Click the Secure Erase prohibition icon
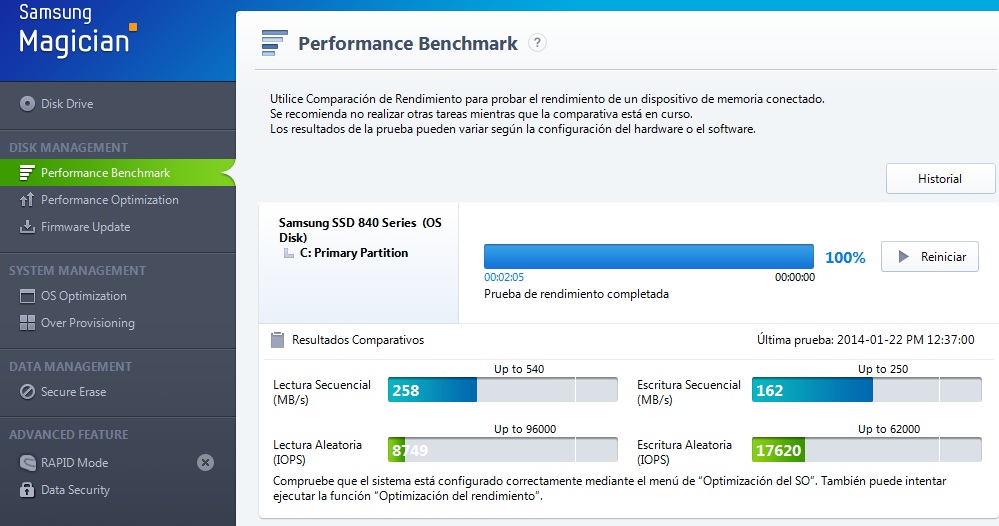Image resolution: width=999 pixels, height=526 pixels. (27, 392)
